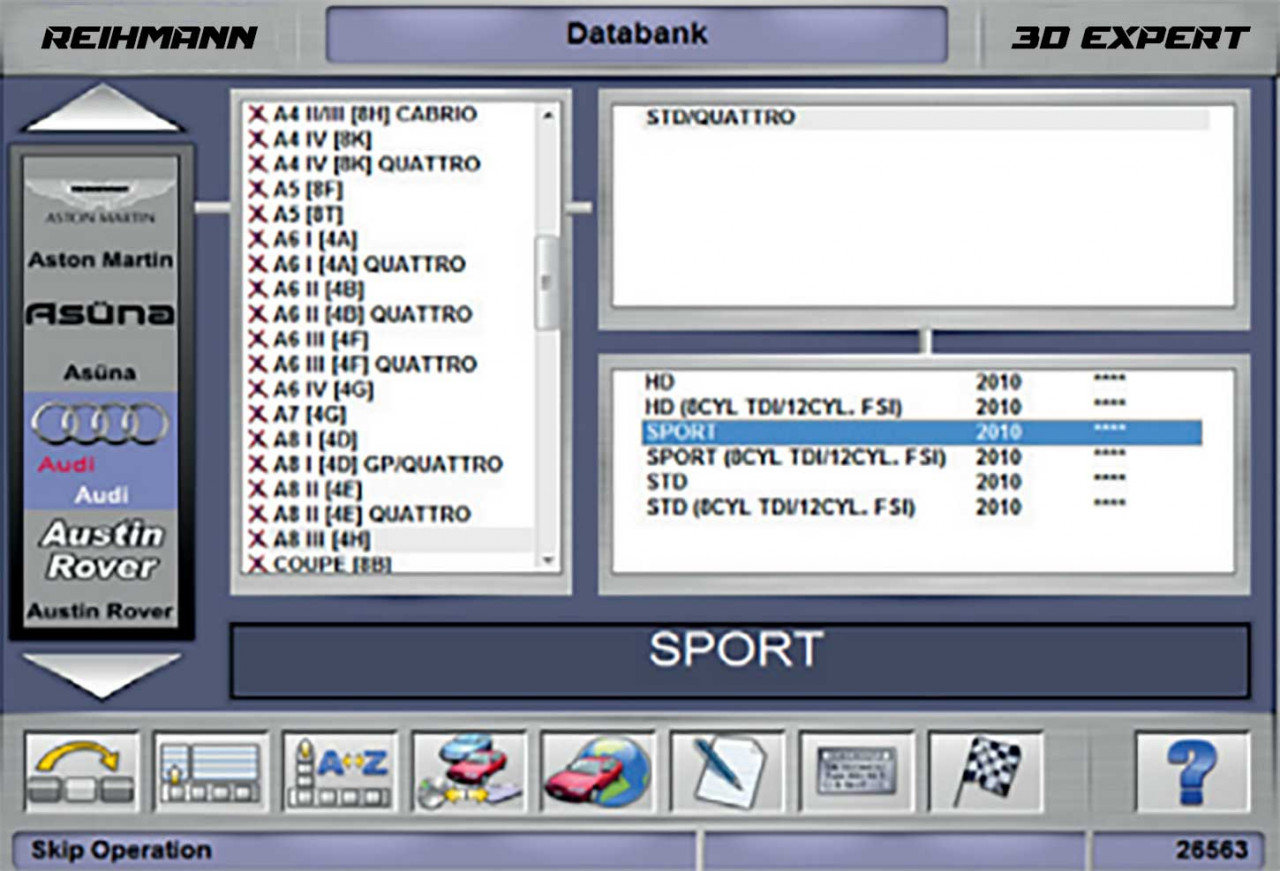
Task: Select the STD 2010 row
Action: [x=920, y=482]
